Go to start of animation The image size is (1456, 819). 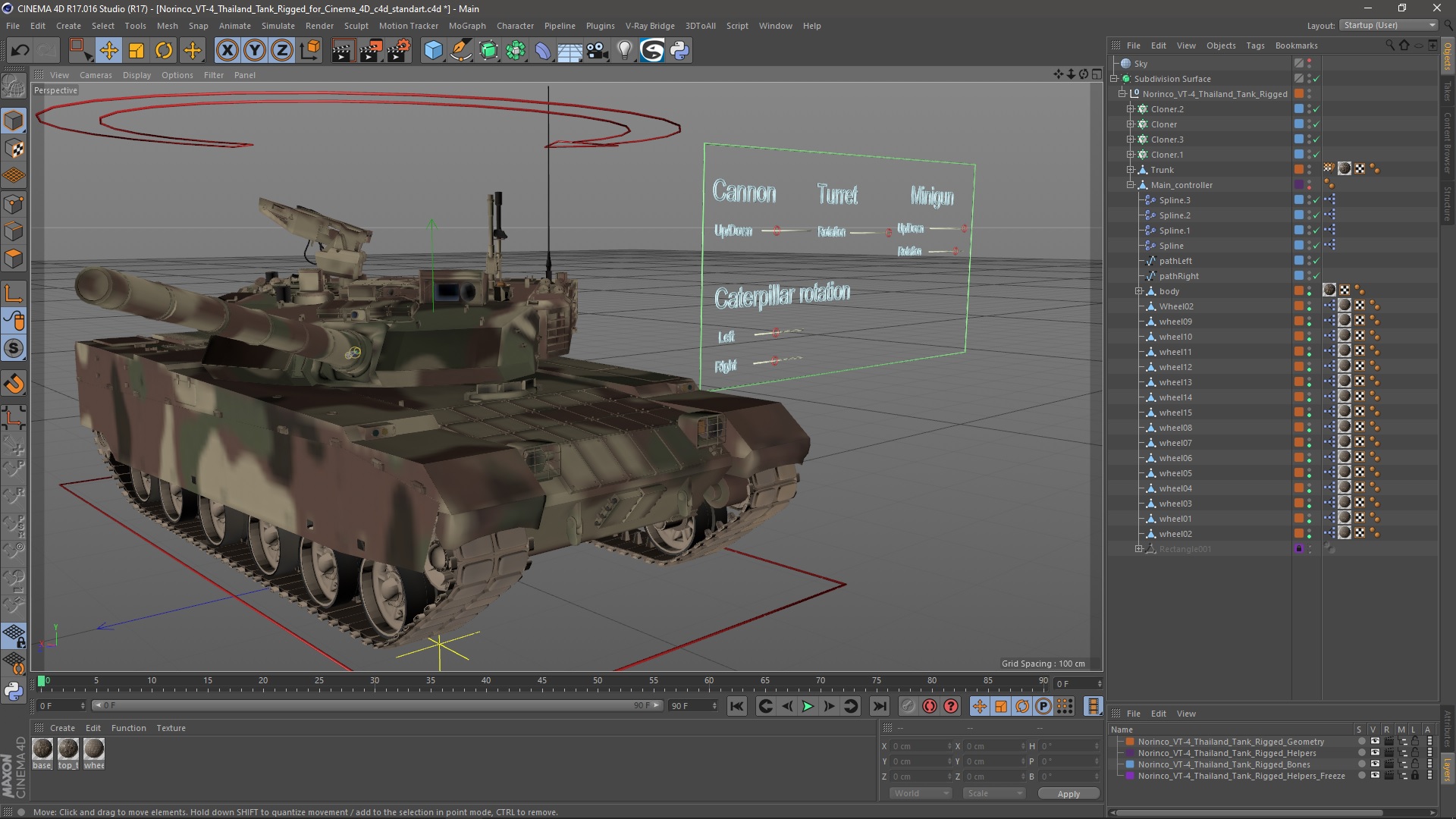(736, 707)
